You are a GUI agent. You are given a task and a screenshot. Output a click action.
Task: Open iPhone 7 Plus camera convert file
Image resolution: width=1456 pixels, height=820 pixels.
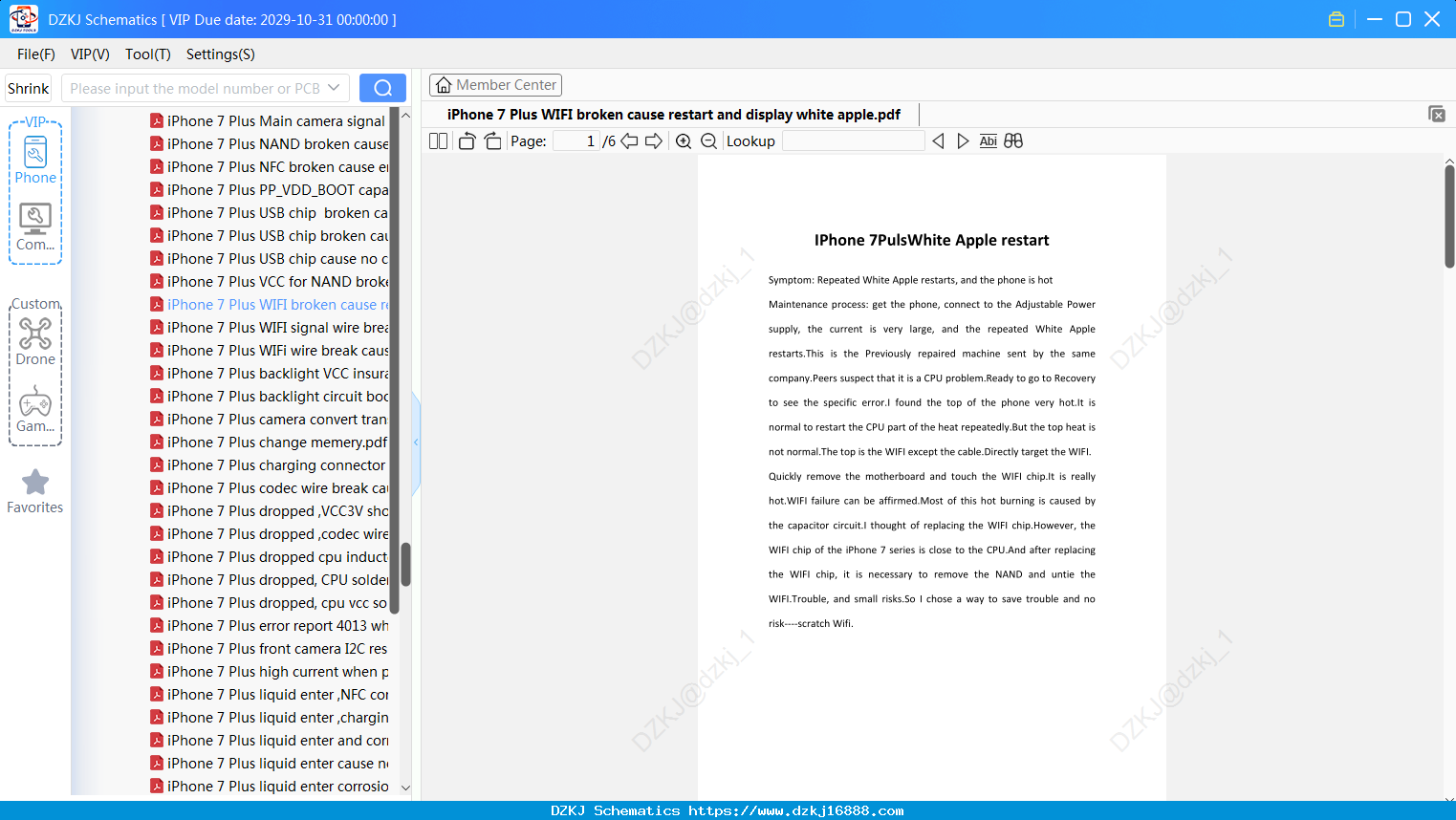(x=270, y=420)
